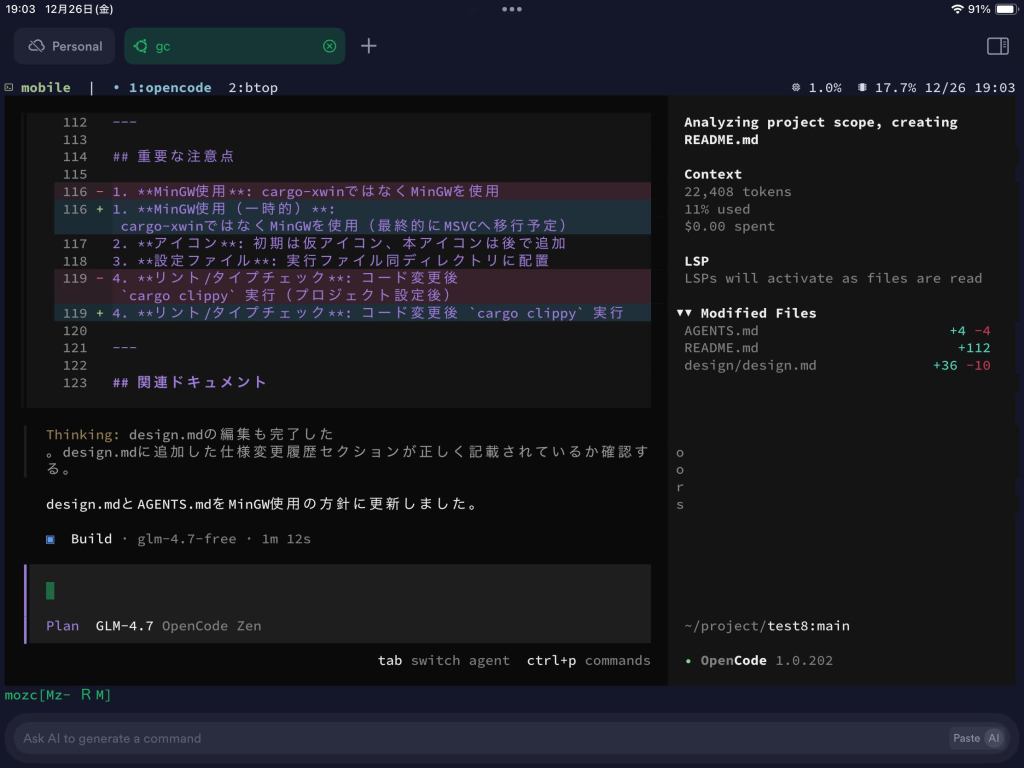
Task: Open split view with the top-right panel icon
Action: pos(996,46)
